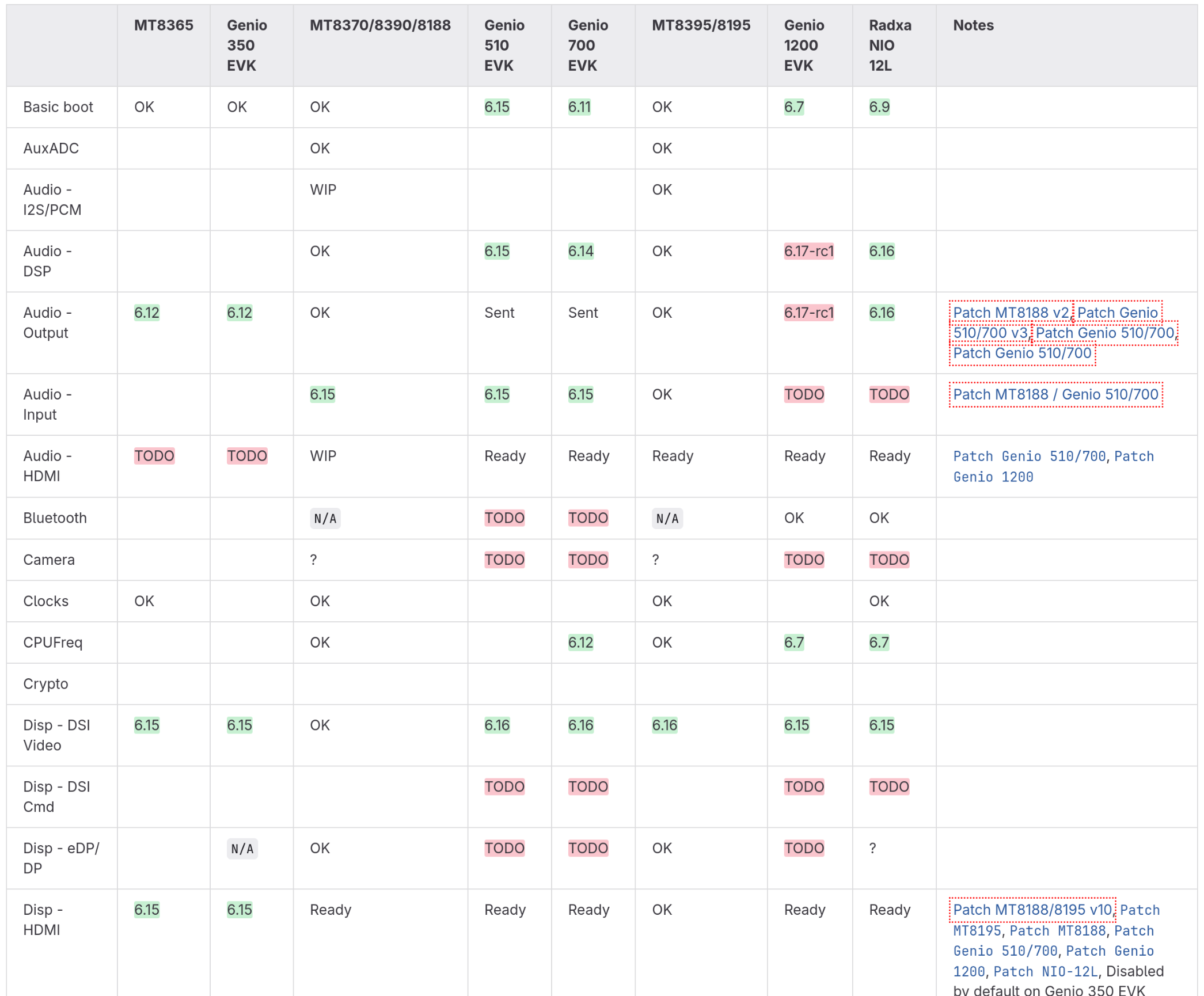Click Patch Genio 1200 in Audio HDMI notes
The height and width of the screenshot is (996, 1204).
pyautogui.click(x=993, y=477)
